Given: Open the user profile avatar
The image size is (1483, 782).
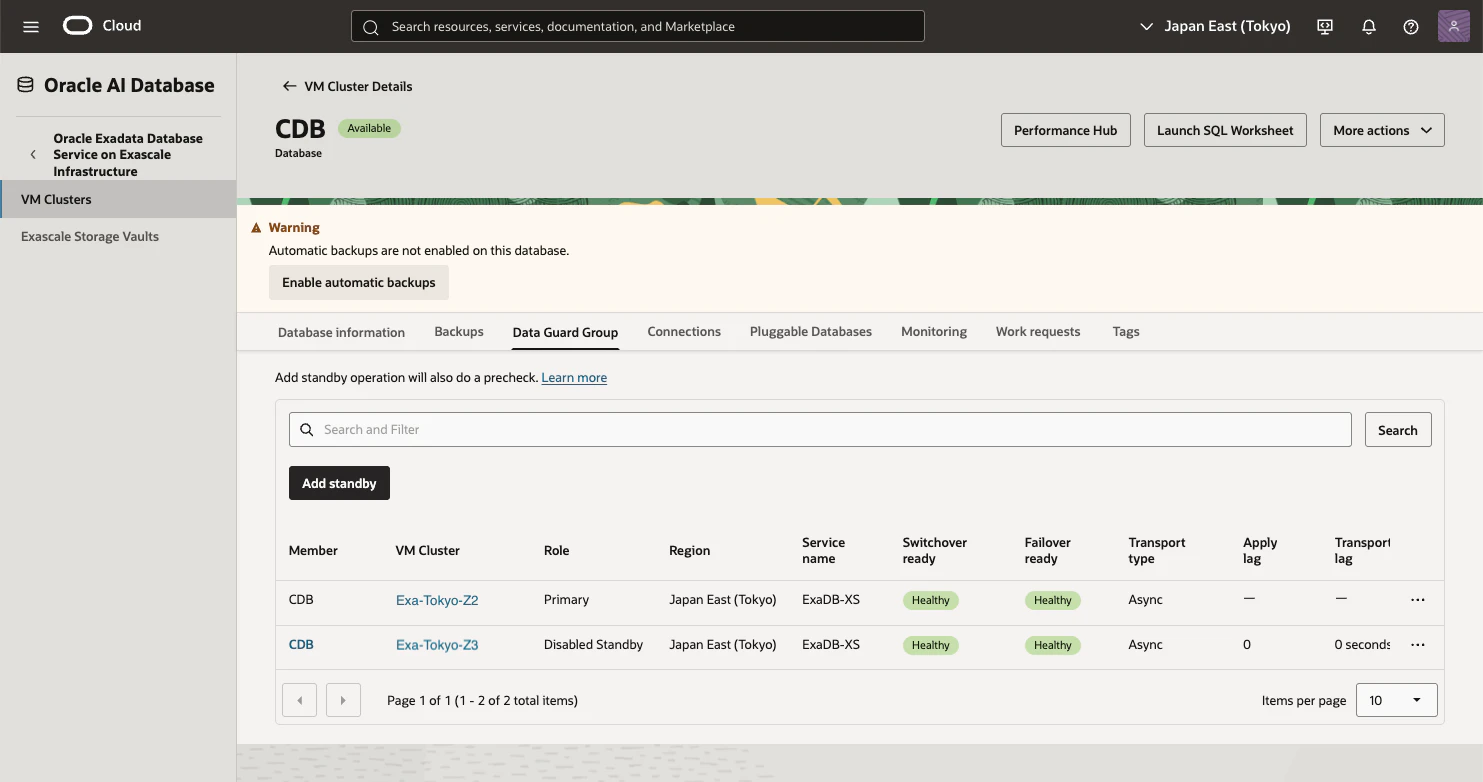Looking at the screenshot, I should click(x=1453, y=26).
